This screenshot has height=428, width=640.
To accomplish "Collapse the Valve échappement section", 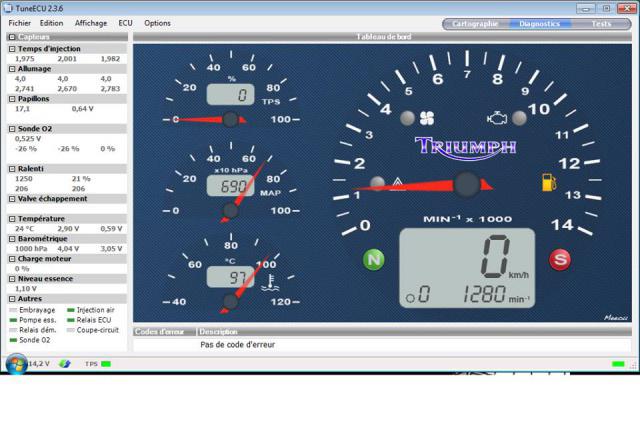I will 12,199.
